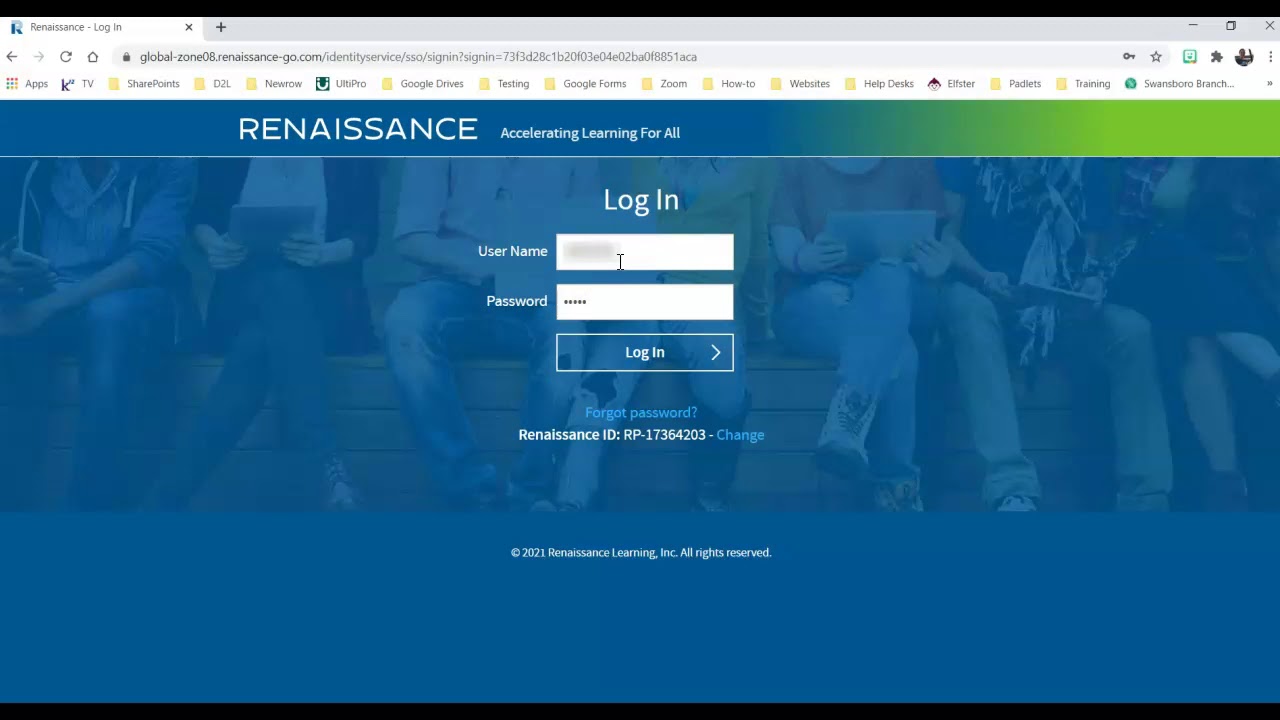Click the browser Back arrow
This screenshot has height=720, width=1280.
click(12, 57)
